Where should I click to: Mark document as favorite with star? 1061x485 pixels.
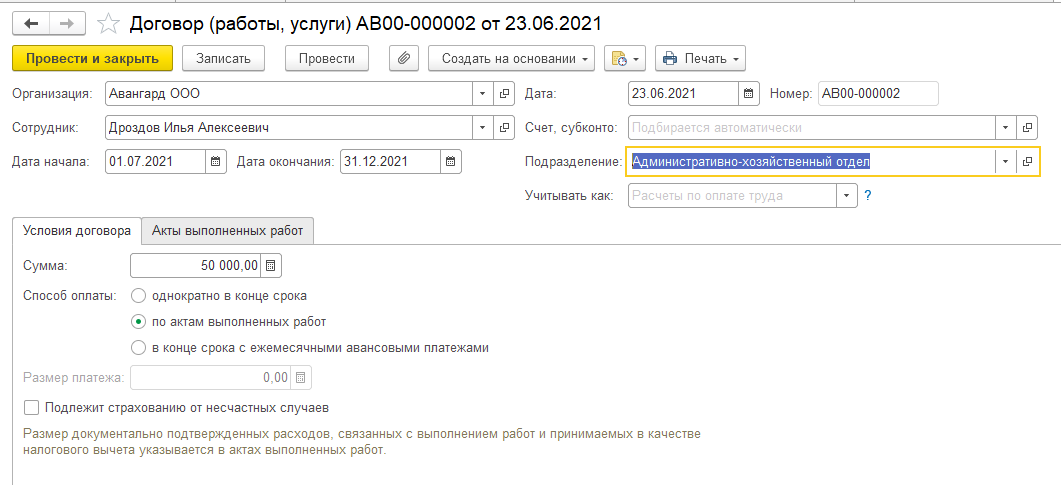coord(107,24)
